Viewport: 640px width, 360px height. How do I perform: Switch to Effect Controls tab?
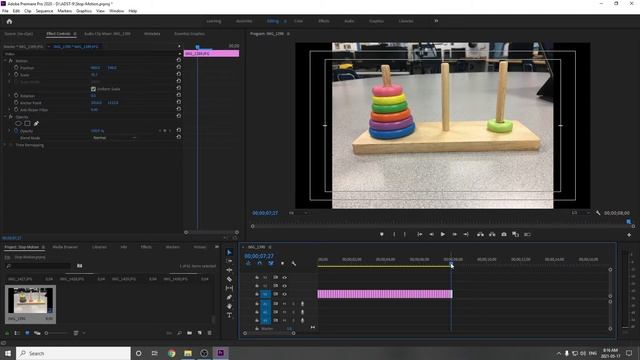click(58, 34)
